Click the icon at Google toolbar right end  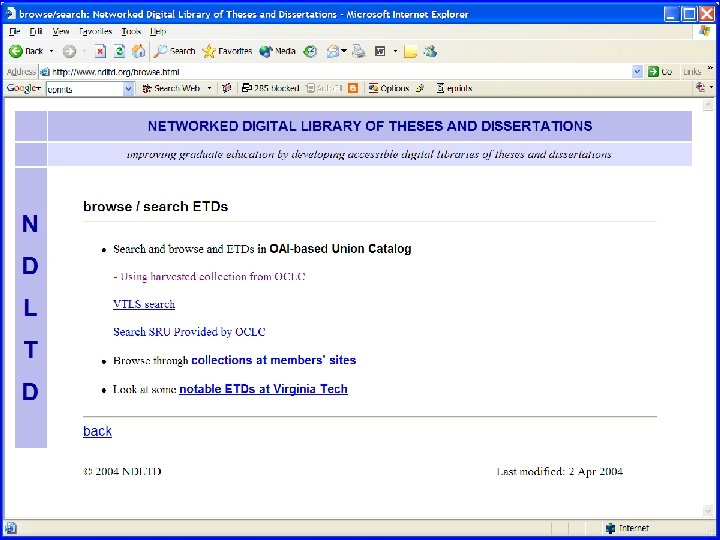[x=701, y=87]
